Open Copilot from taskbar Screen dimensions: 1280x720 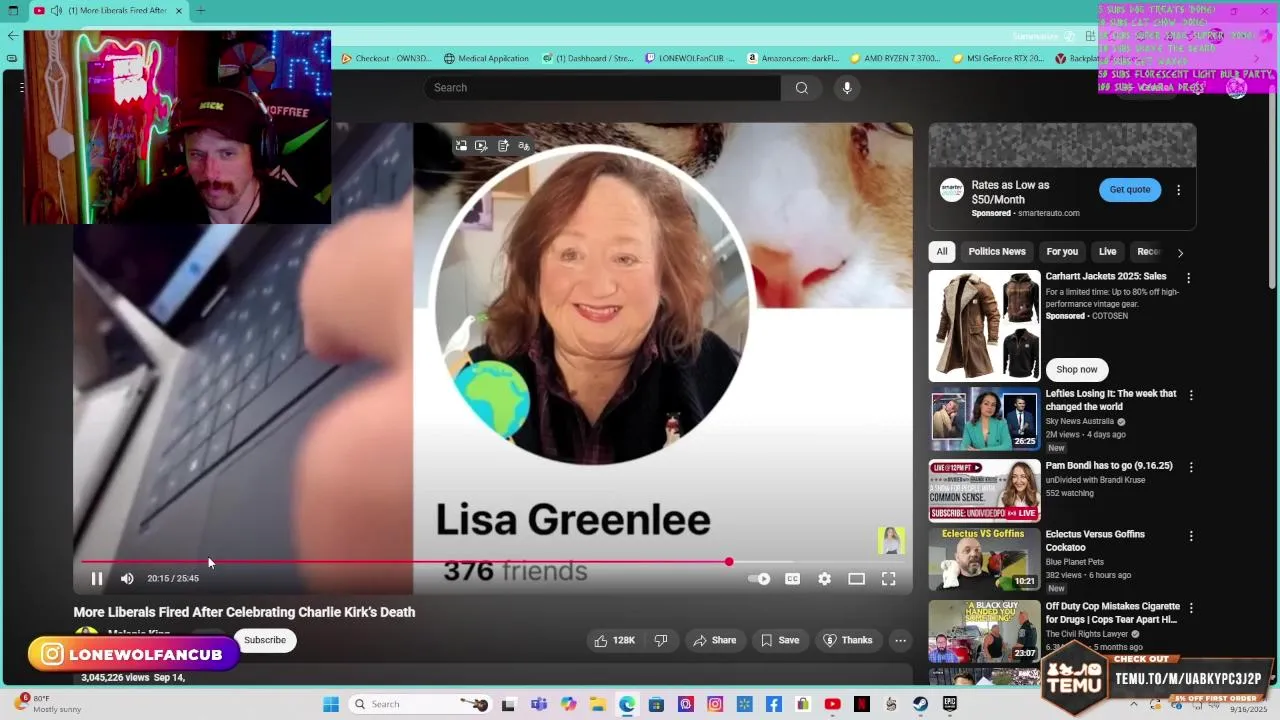point(569,704)
